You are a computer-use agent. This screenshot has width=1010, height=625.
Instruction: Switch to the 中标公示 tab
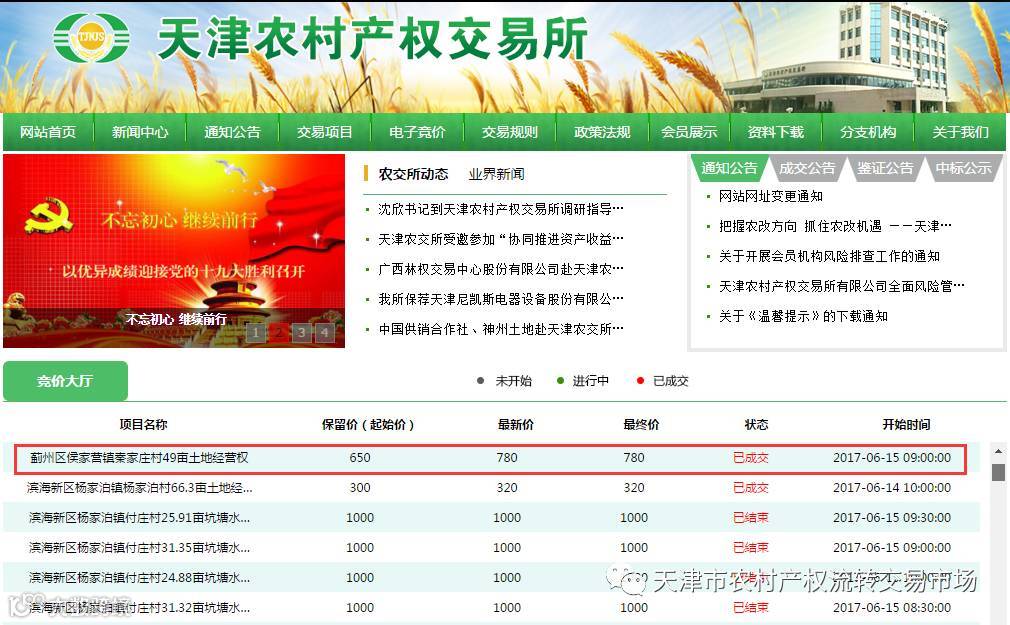tap(963, 168)
